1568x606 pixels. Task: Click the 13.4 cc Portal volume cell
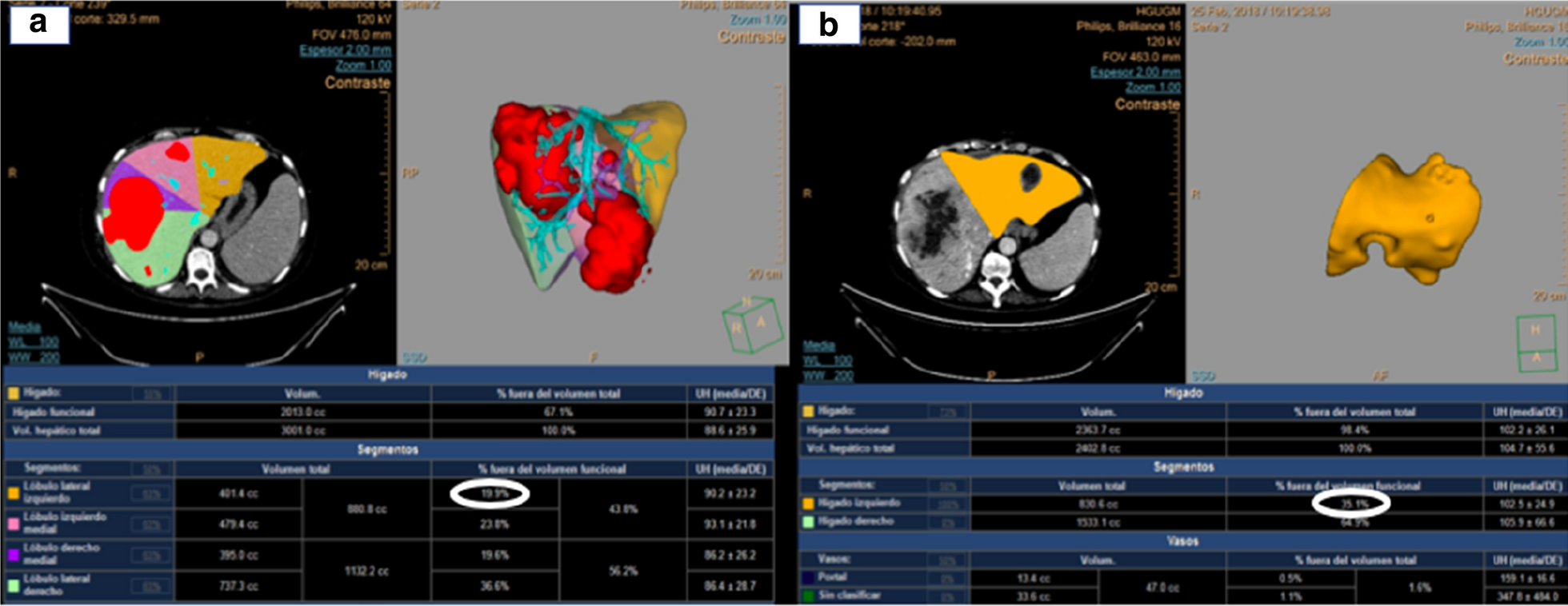(x=1034, y=578)
